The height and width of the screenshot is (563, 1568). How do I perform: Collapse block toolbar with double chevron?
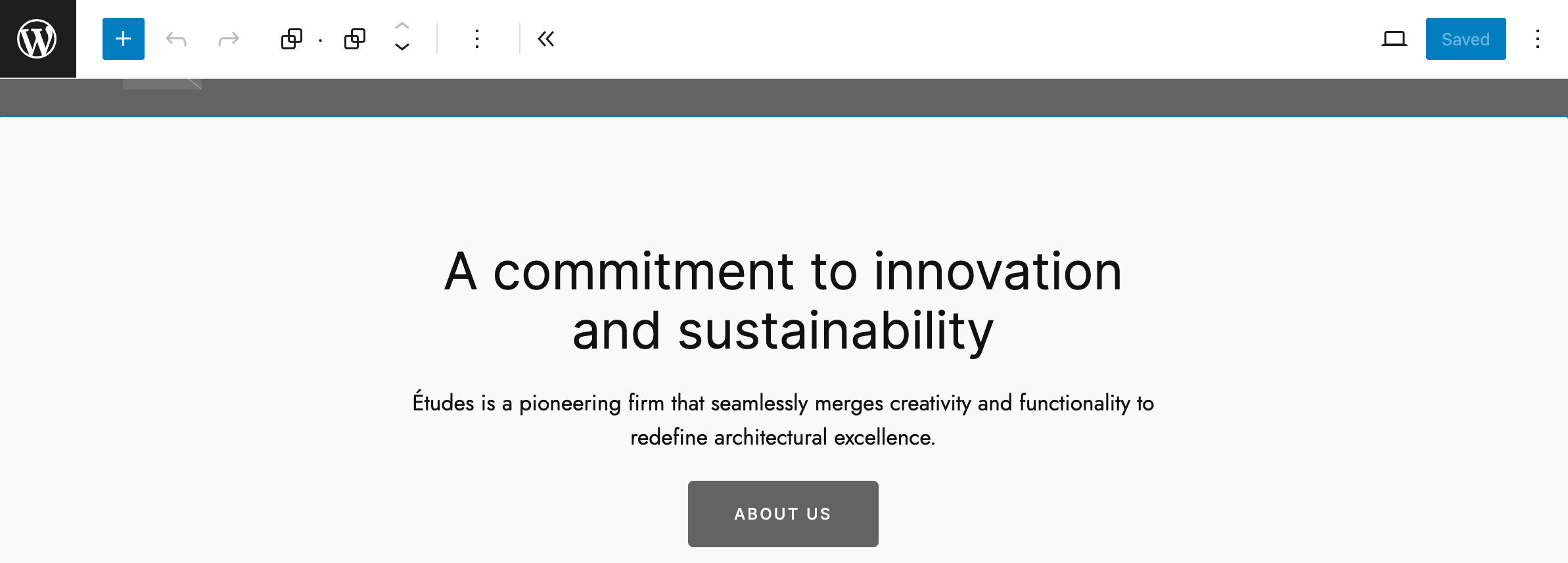tap(545, 39)
